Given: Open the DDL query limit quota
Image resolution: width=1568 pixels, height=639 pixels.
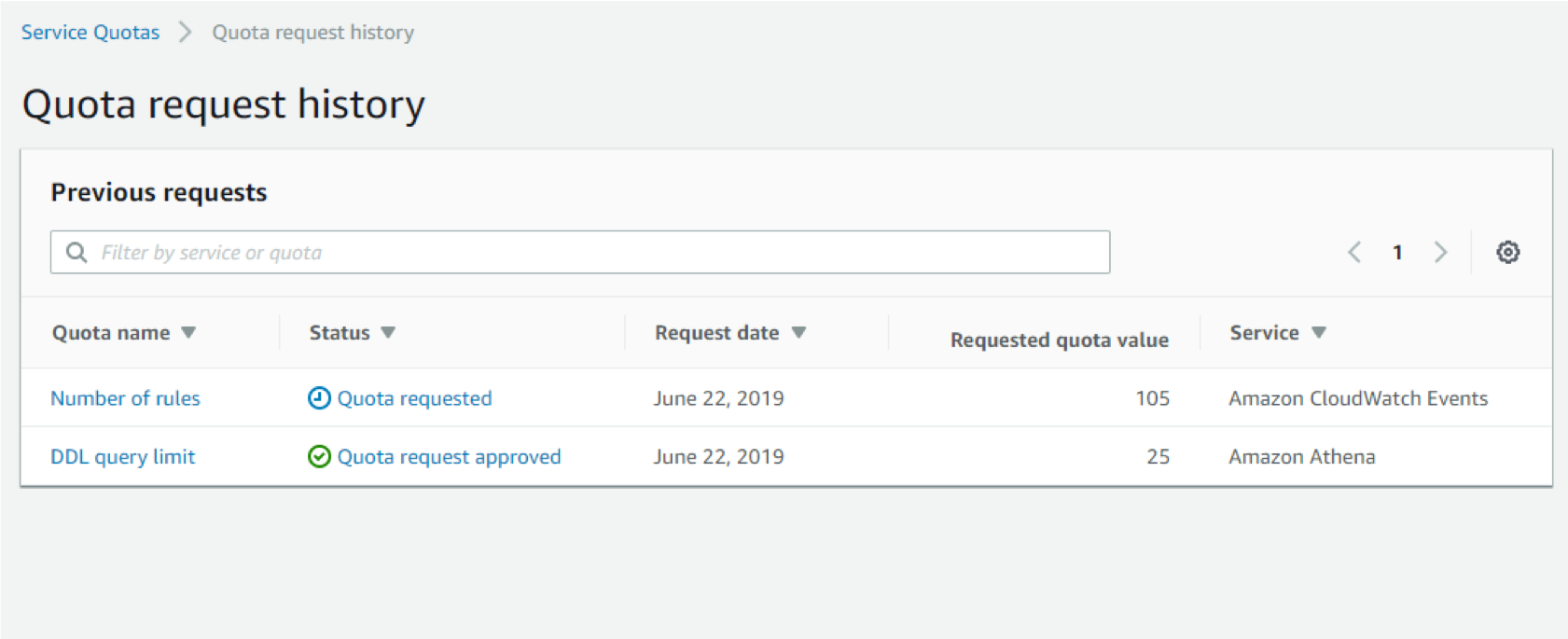Looking at the screenshot, I should [x=122, y=456].
